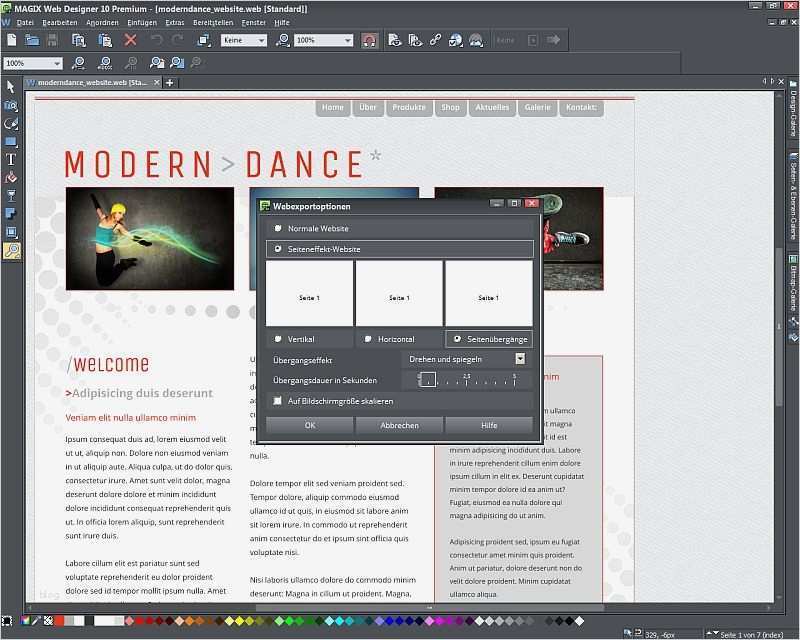800x640 pixels.
Task: Enable Auf Bildschirmgröße skalieren
Action: (x=278, y=400)
